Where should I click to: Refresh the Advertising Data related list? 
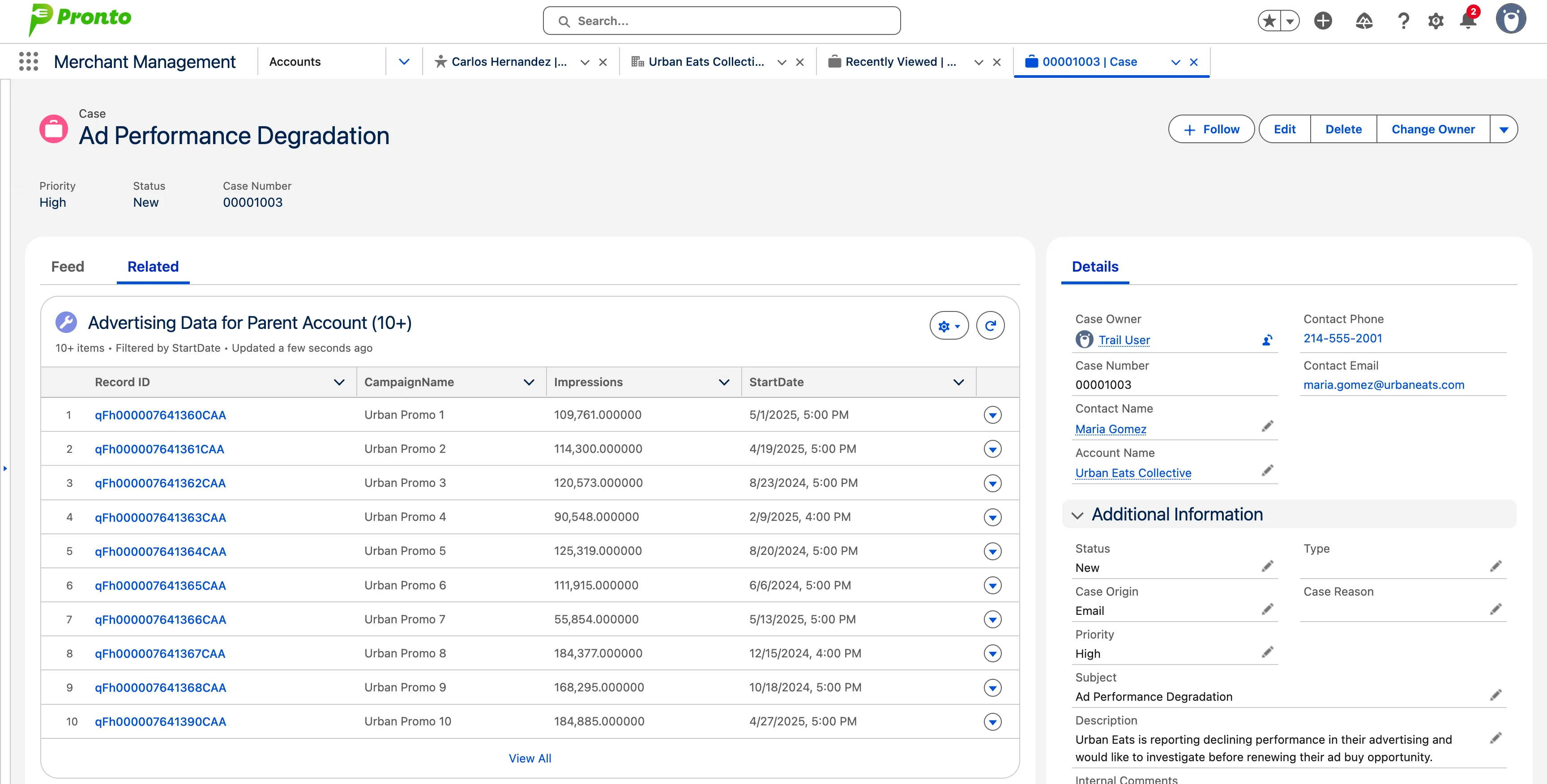coord(990,326)
